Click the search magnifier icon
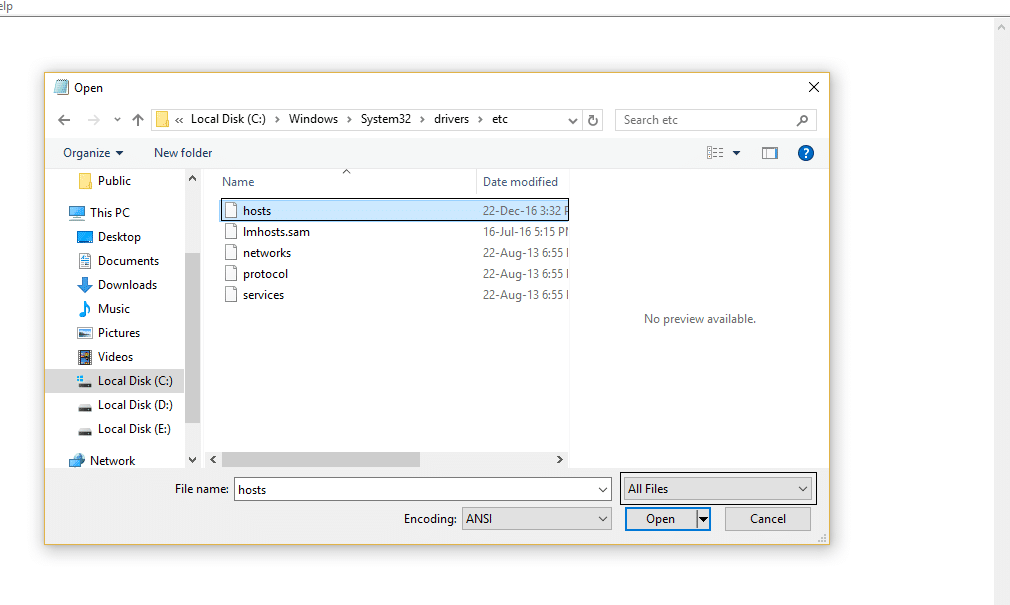Screen dimensions: 1010x605 click(802, 120)
